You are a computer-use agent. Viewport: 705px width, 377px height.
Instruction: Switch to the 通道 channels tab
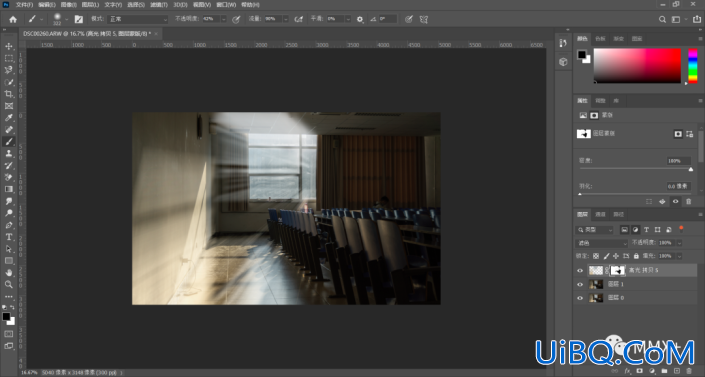point(600,215)
